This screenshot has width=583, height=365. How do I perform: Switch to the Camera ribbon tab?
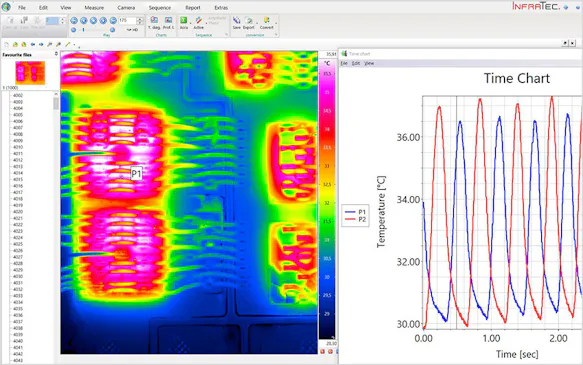(126, 7)
